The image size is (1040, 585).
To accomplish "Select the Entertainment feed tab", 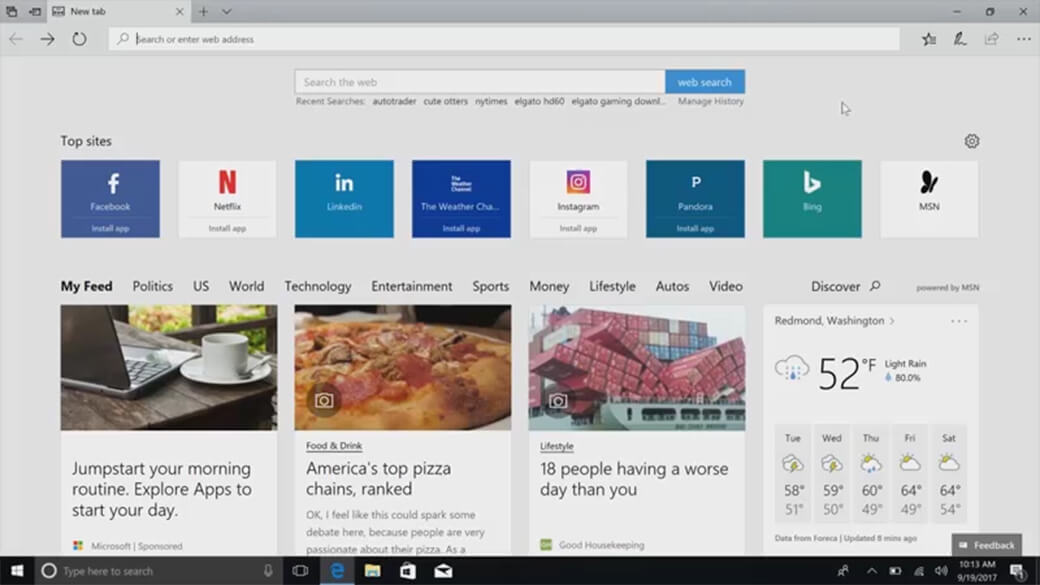I will pos(411,286).
